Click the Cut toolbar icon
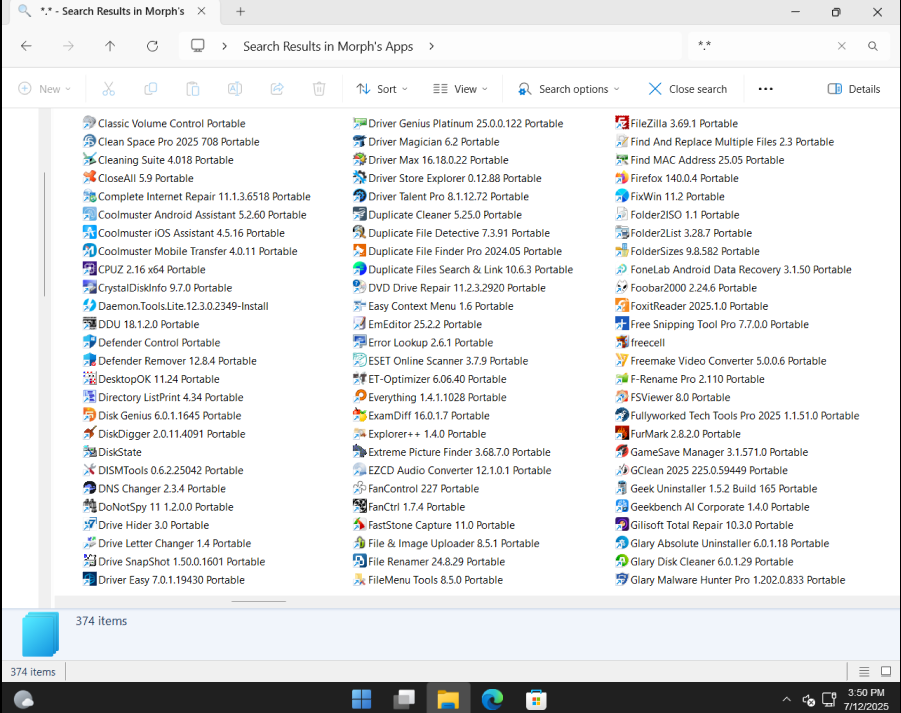Image resolution: width=901 pixels, height=713 pixels. click(109, 88)
